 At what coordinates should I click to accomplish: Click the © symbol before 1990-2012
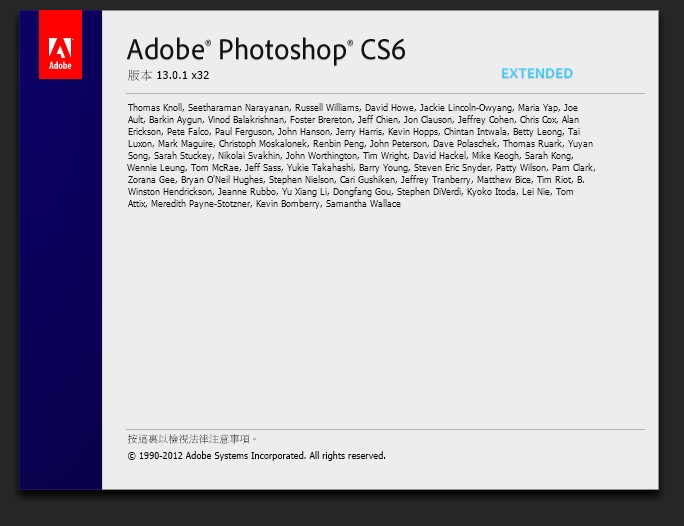(132, 456)
